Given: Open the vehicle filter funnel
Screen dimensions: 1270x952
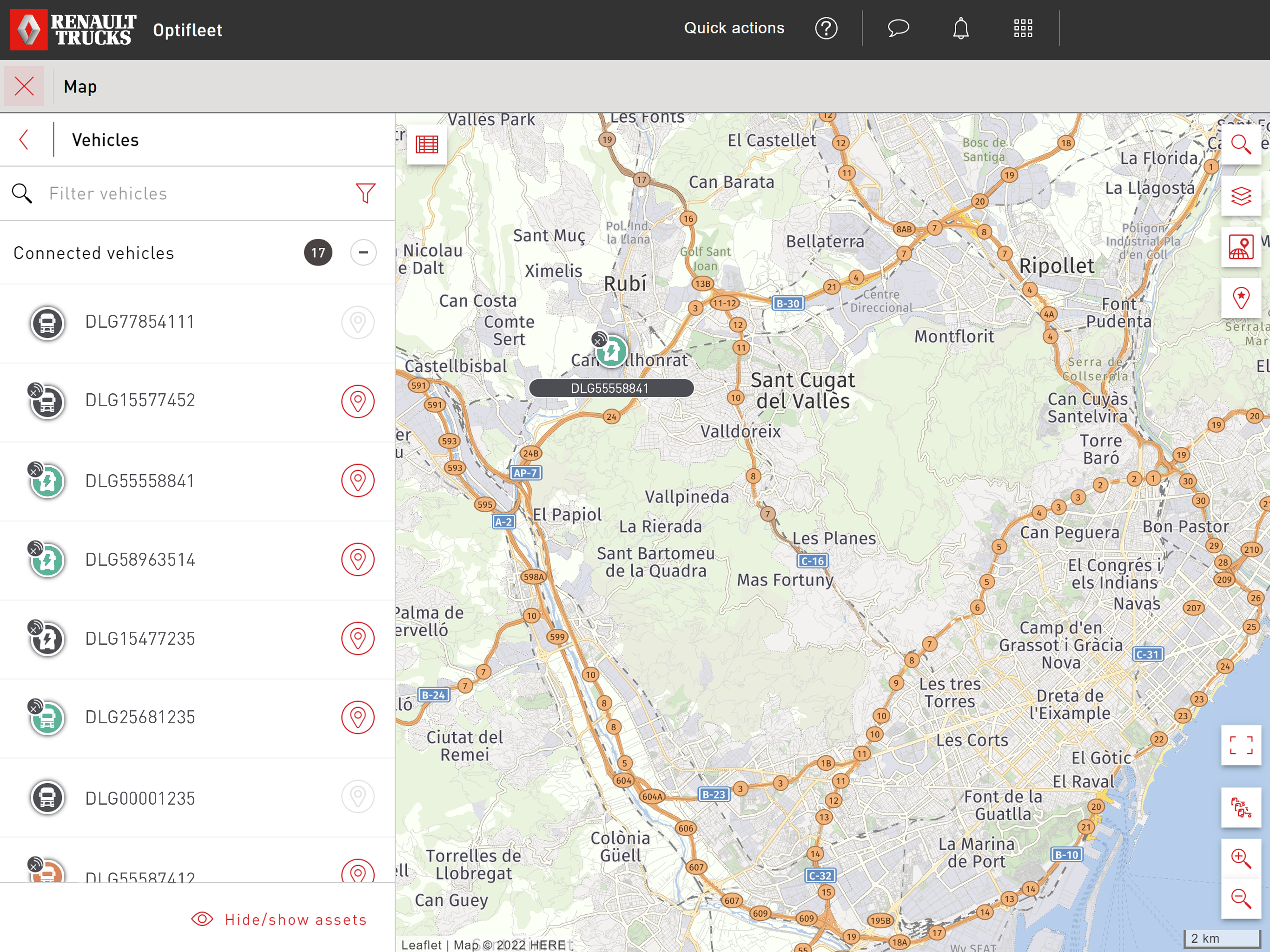Looking at the screenshot, I should coord(365,193).
